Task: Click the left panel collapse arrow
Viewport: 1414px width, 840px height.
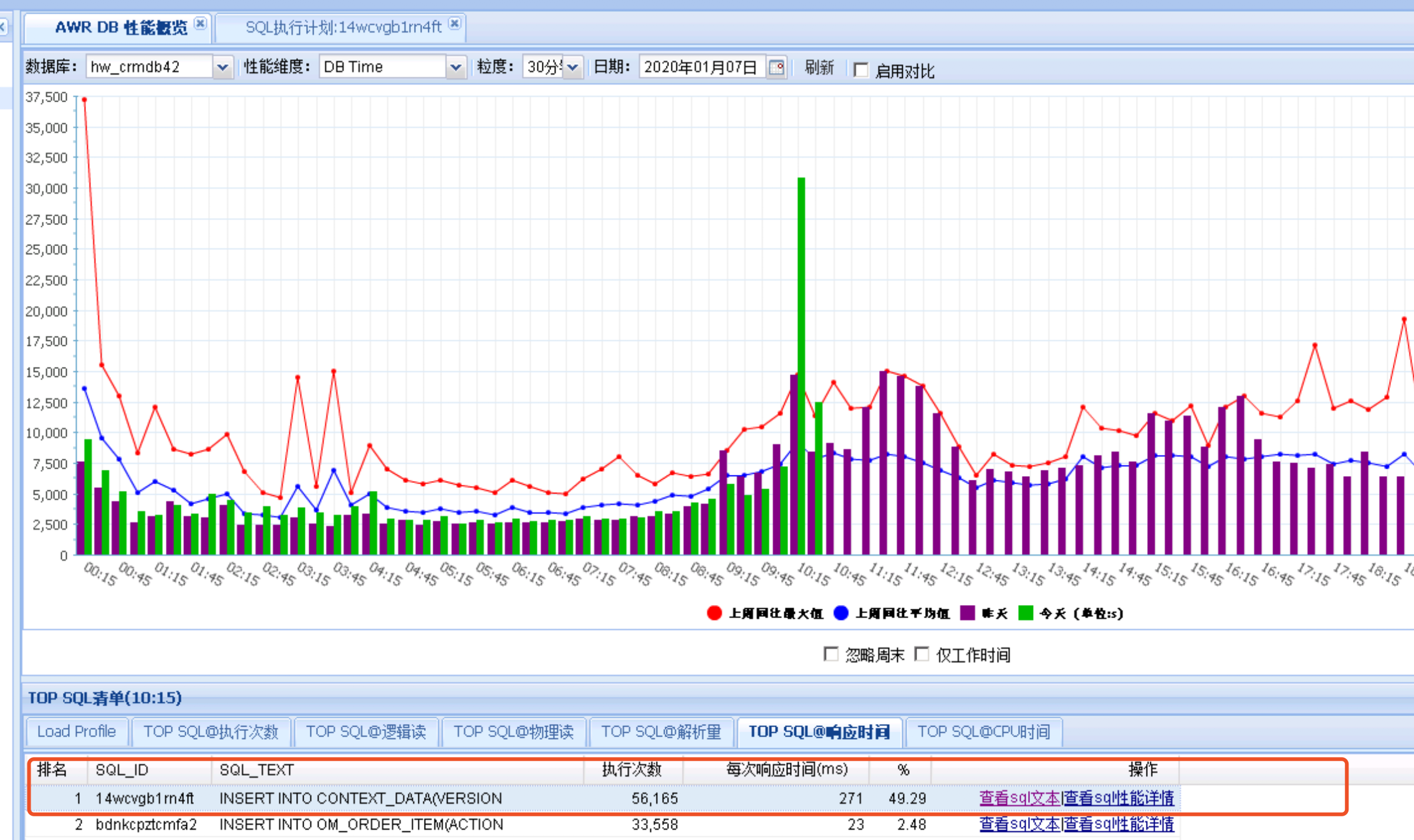Action: pos(3,27)
